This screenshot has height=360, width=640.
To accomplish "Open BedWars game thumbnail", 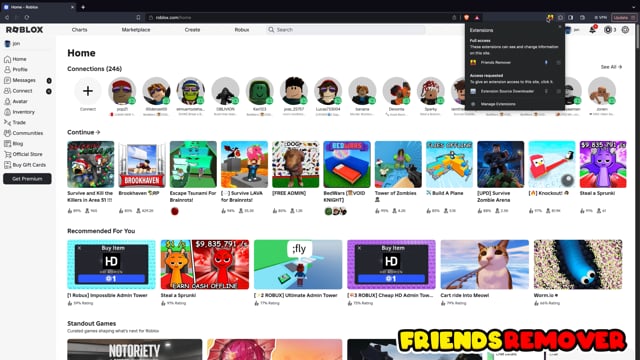I will 347,164.
